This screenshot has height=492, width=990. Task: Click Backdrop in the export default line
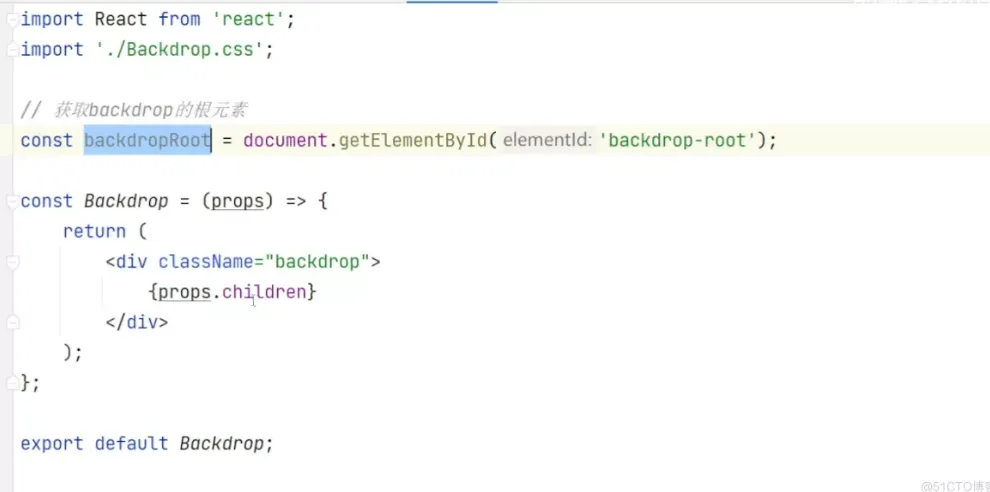coord(223,443)
